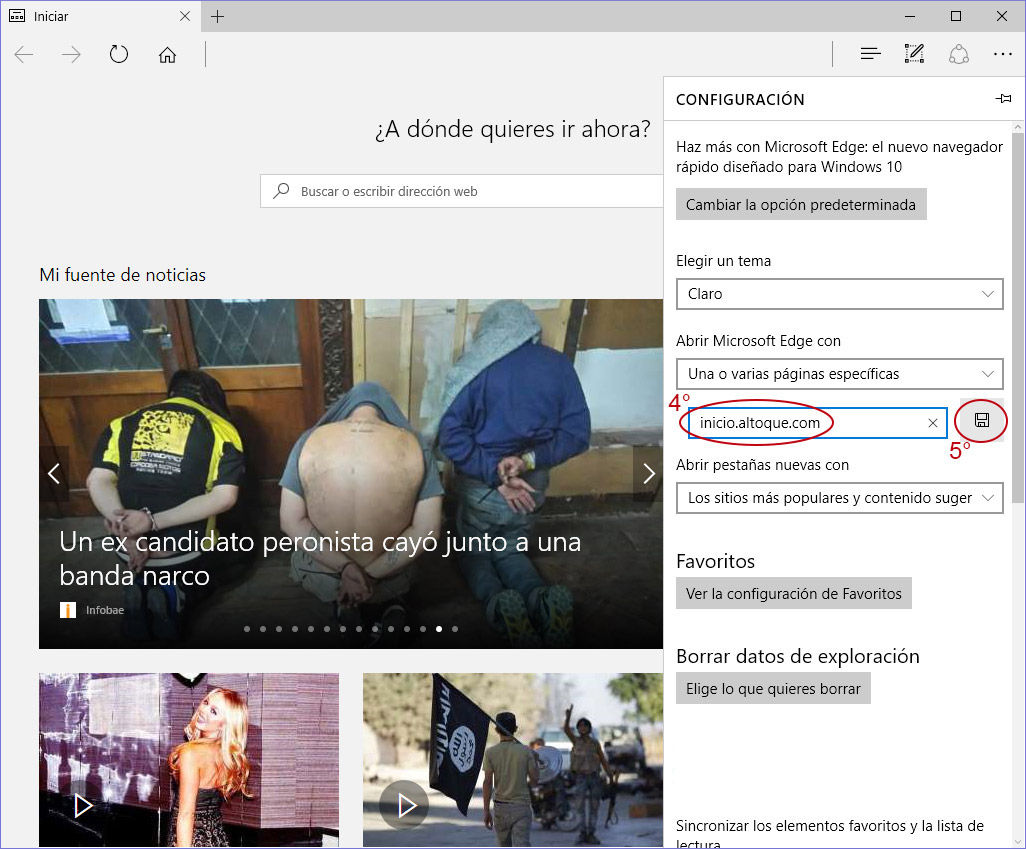
Task: Open the Share panel
Action: (x=959, y=54)
